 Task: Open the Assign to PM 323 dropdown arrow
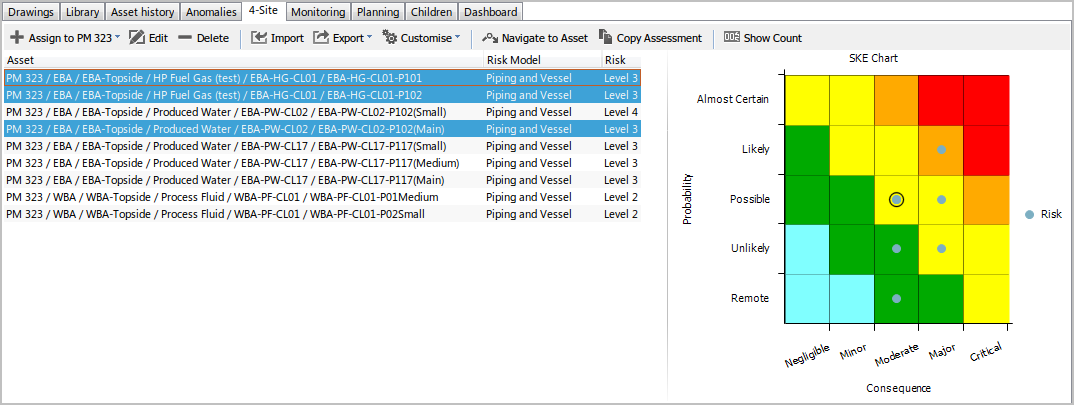pyautogui.click(x=117, y=38)
